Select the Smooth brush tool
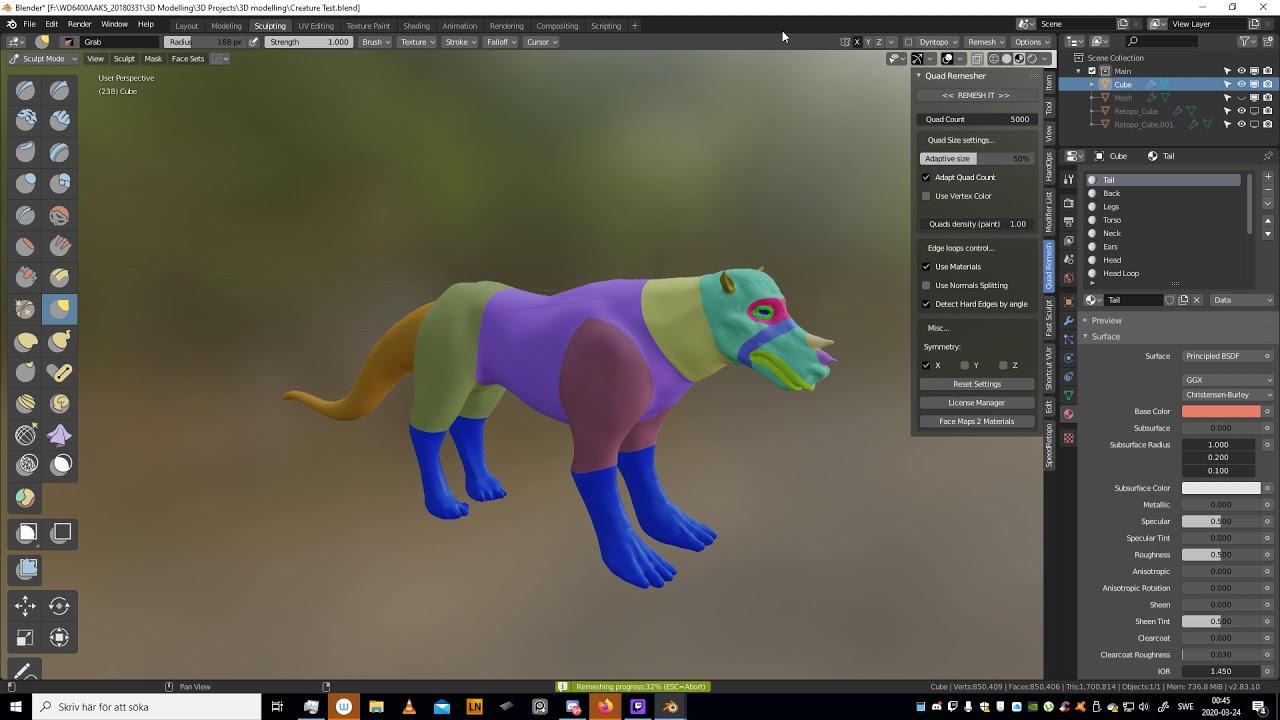 (x=60, y=214)
